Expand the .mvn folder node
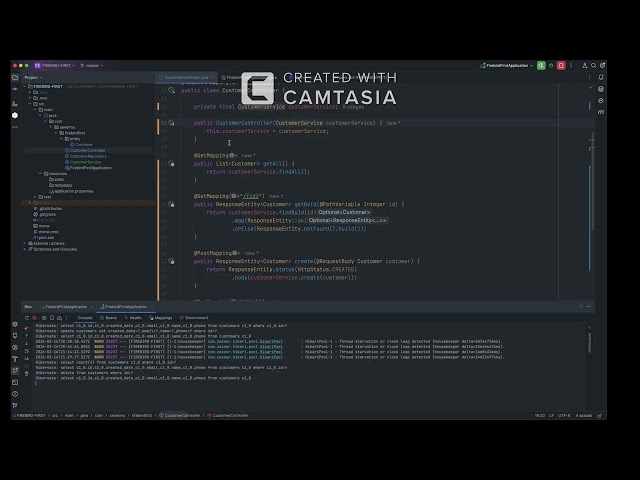 (x=30, y=98)
